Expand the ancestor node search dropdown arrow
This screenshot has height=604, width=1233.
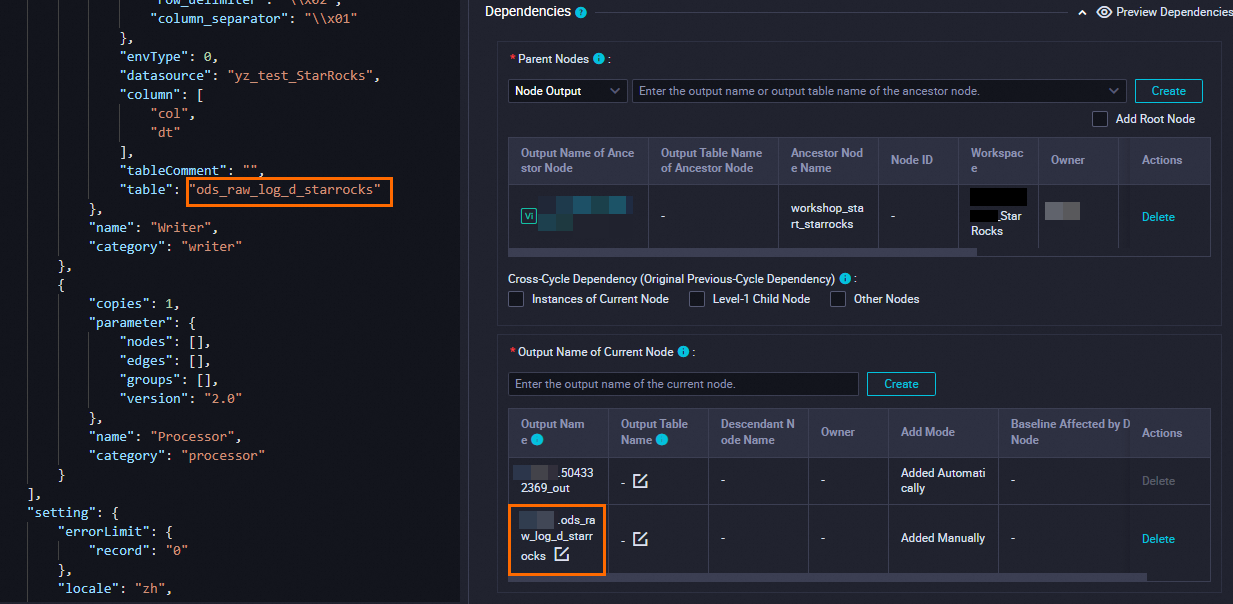point(1114,91)
